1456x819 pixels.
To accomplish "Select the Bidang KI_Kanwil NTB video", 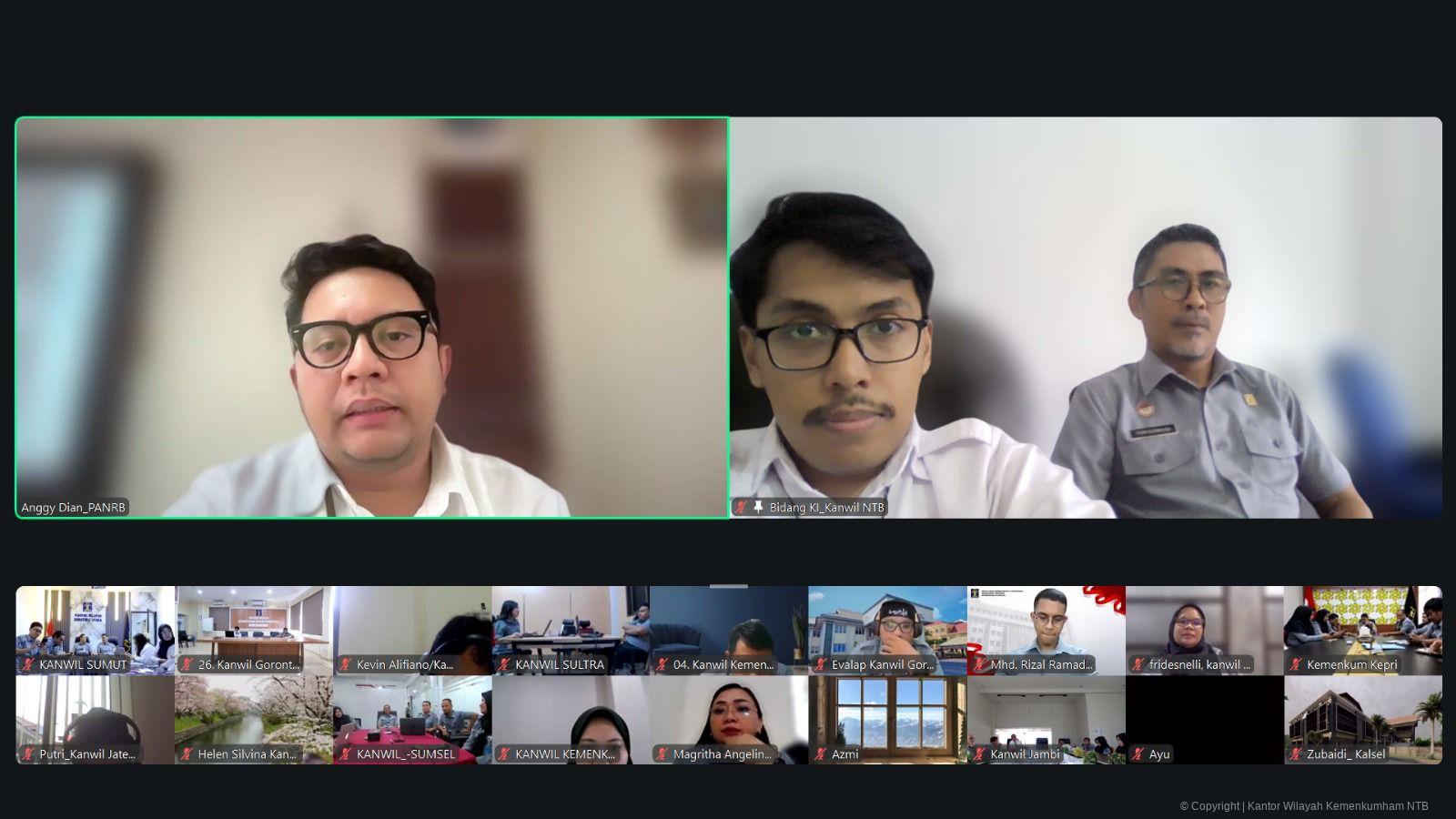I will point(1086,318).
